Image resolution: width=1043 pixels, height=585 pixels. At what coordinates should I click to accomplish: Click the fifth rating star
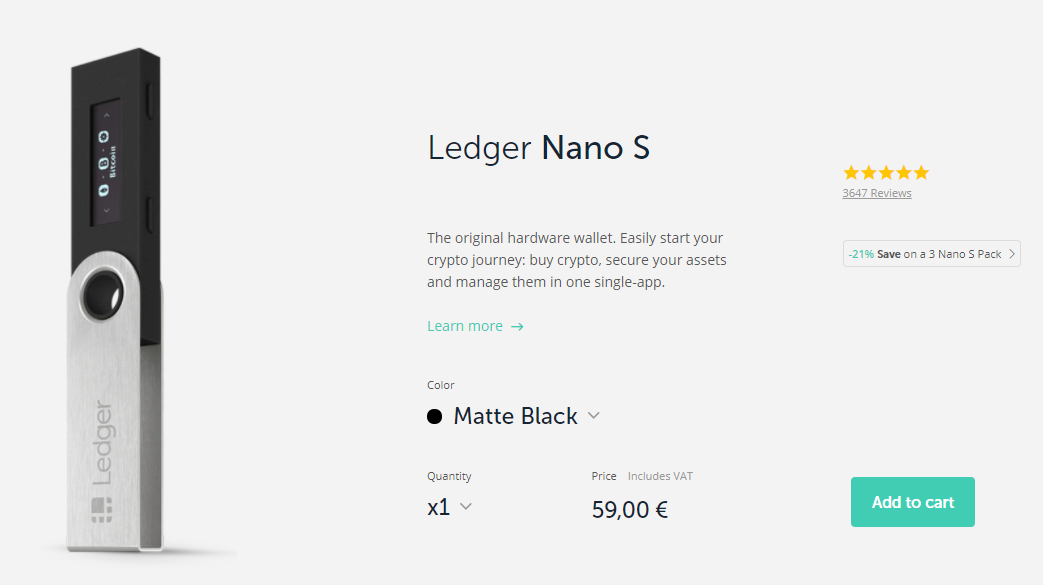tap(921, 173)
